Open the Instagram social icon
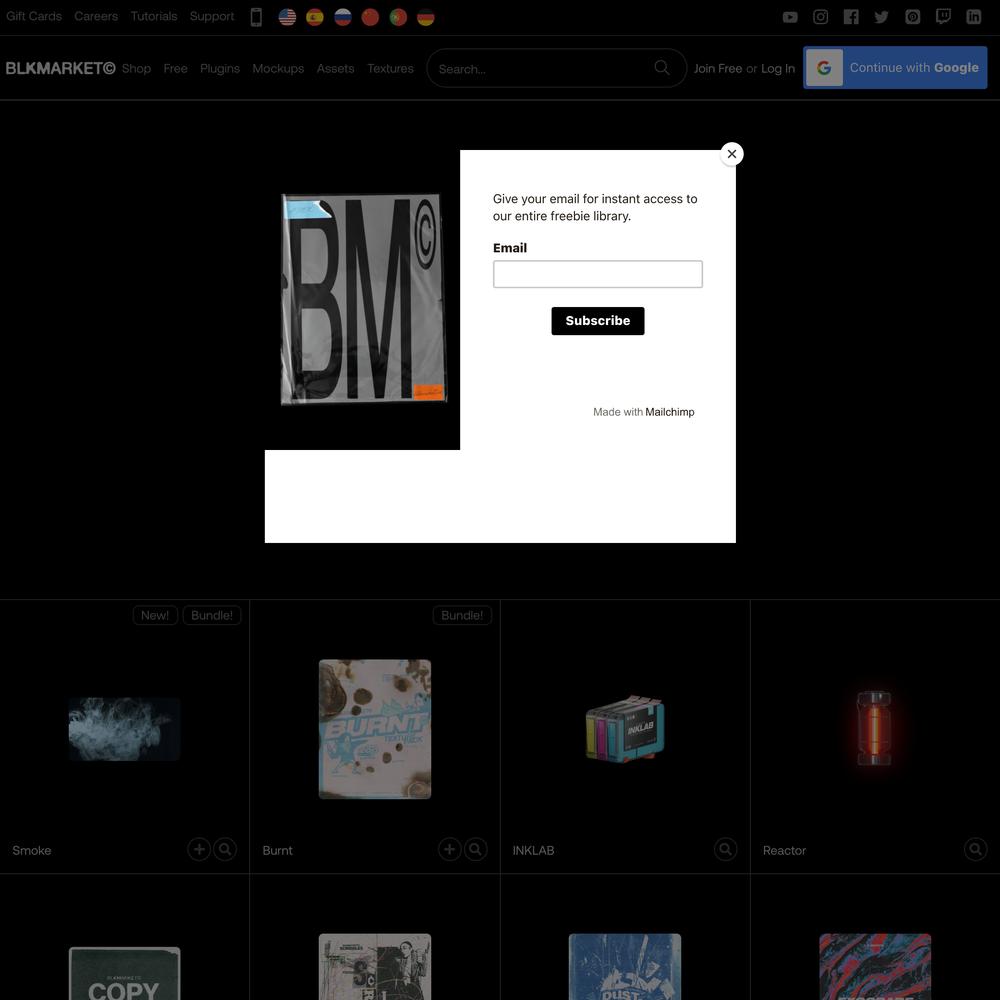 (820, 17)
